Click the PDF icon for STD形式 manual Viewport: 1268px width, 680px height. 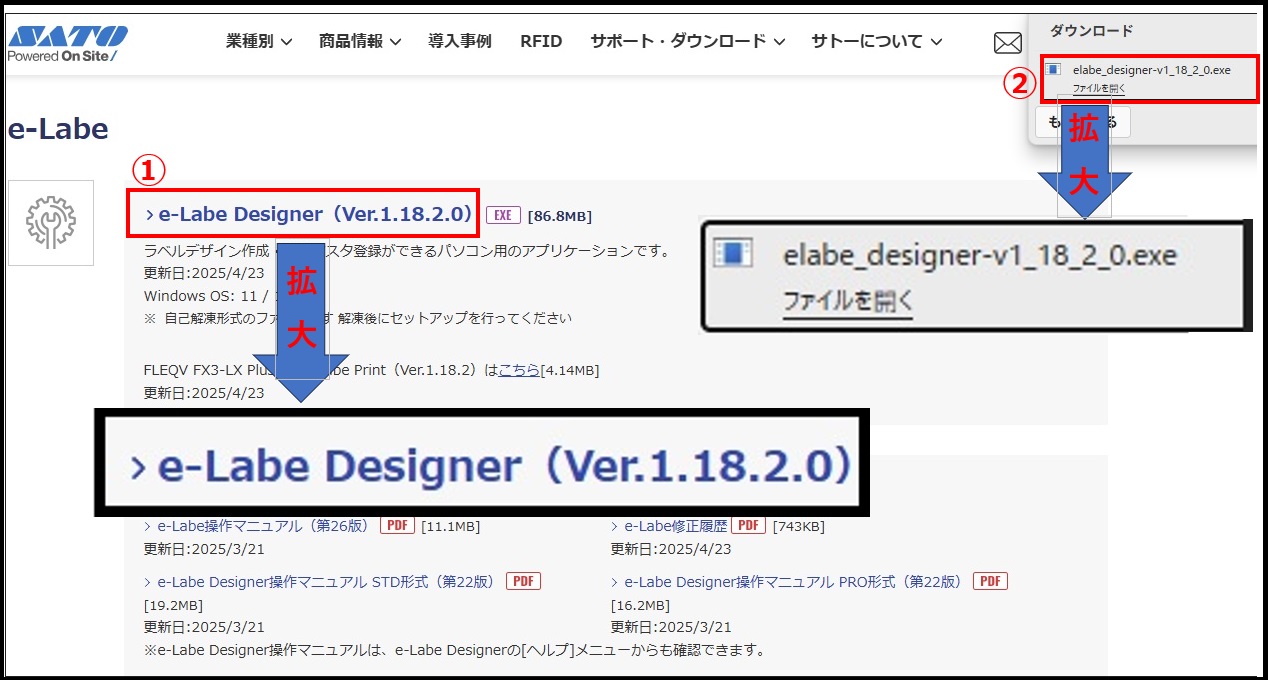pyautogui.click(x=524, y=580)
